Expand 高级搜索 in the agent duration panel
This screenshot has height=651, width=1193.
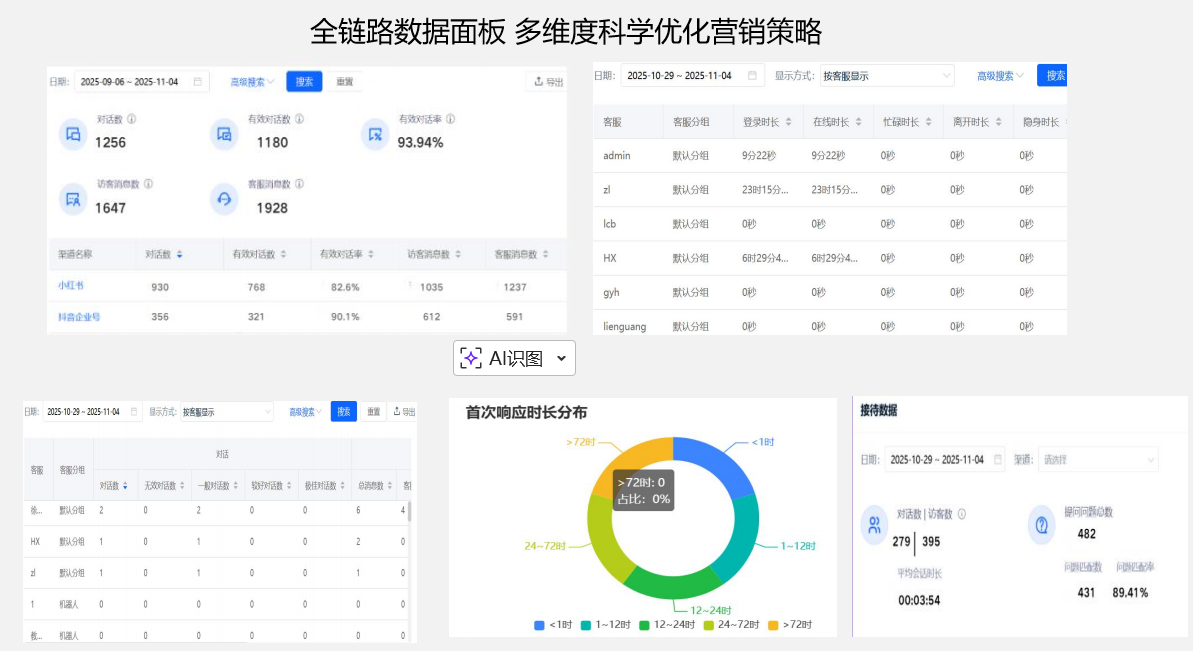pyautogui.click(x=1001, y=75)
